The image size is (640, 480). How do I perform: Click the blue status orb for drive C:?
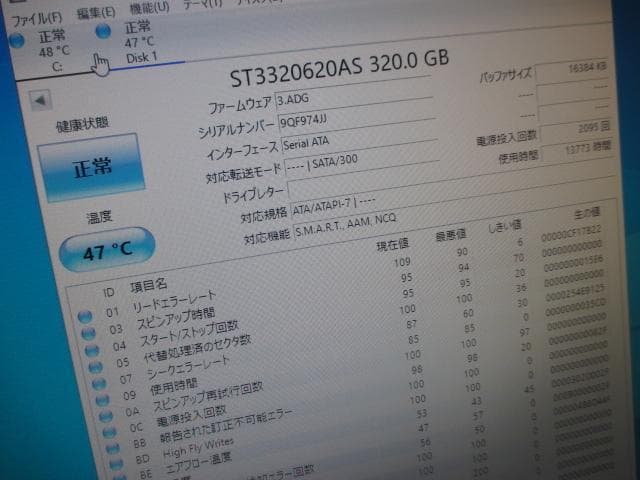[x=17, y=40]
